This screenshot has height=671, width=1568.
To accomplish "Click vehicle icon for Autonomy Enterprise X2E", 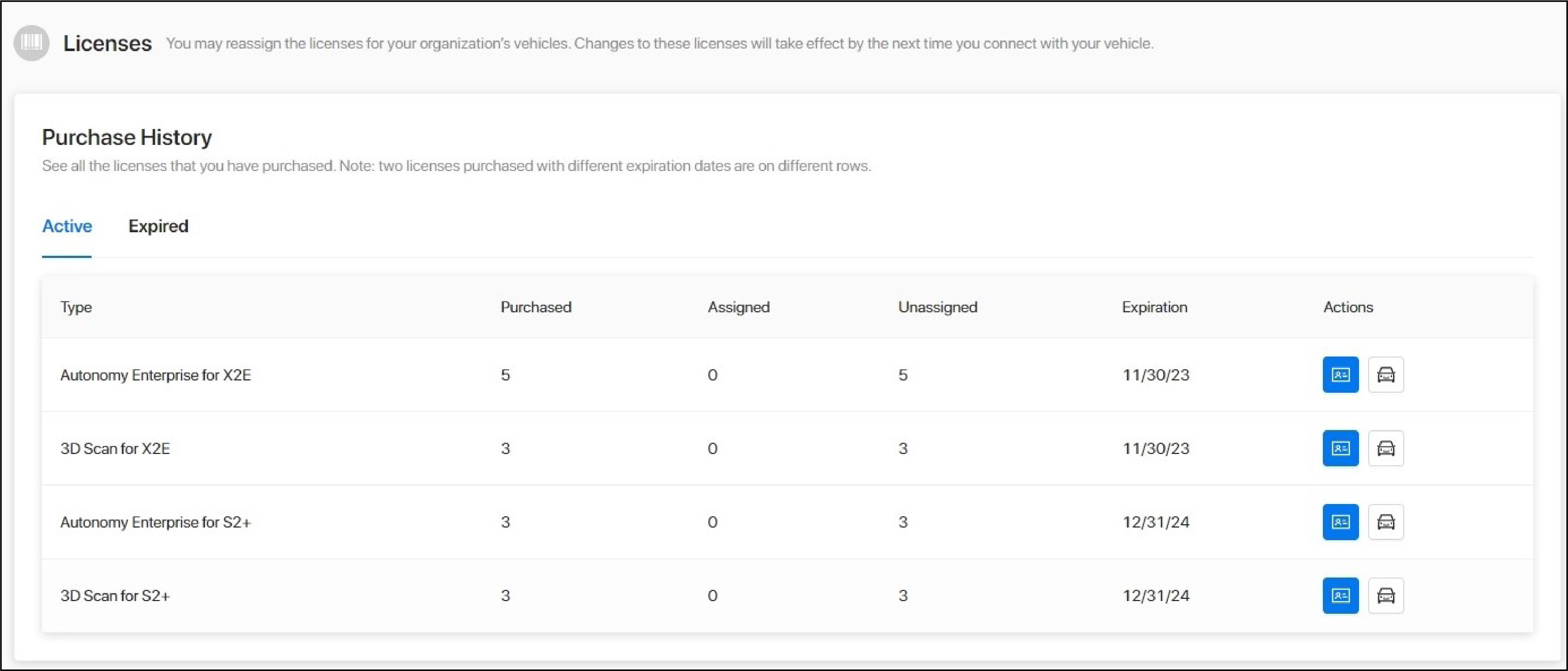I will 1386,375.
